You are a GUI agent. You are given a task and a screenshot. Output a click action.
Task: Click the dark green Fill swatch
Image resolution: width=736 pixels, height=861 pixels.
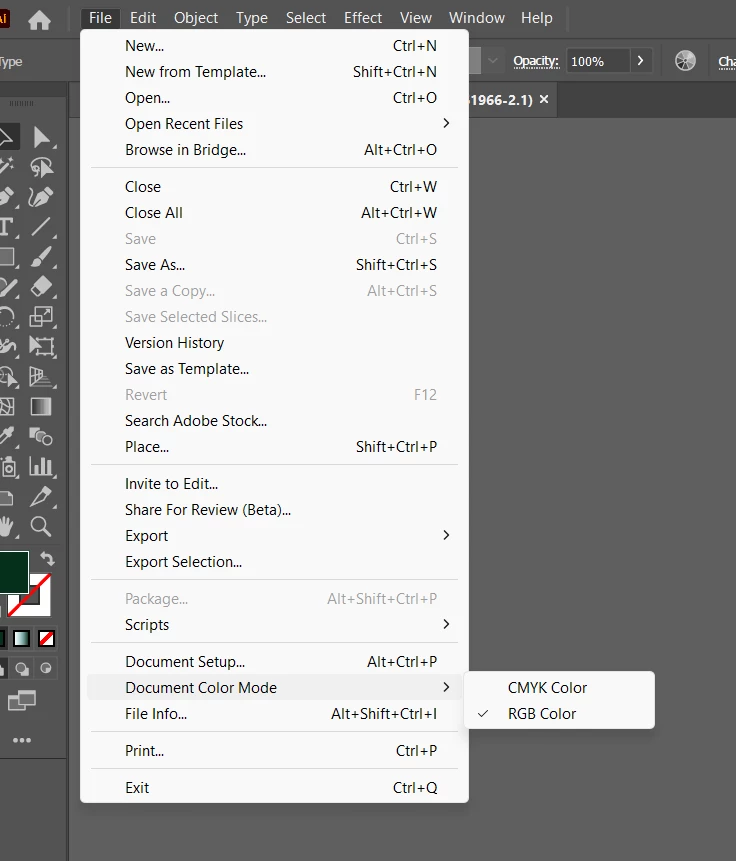tap(13, 572)
